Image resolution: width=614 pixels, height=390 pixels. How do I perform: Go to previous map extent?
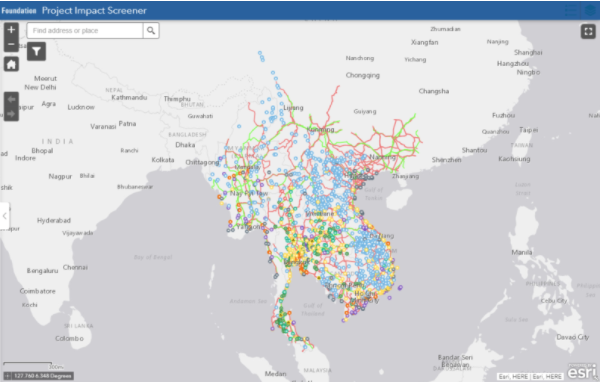[x=11, y=99]
